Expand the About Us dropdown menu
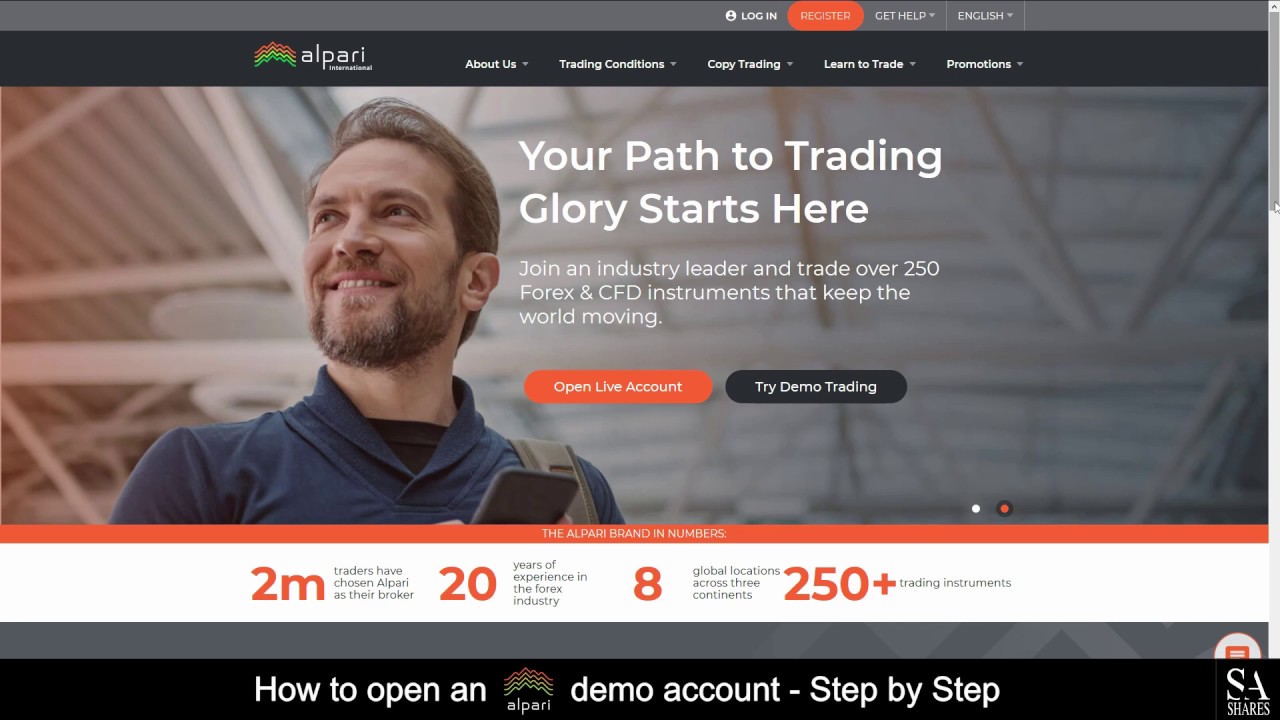1280x720 pixels. 497,64
